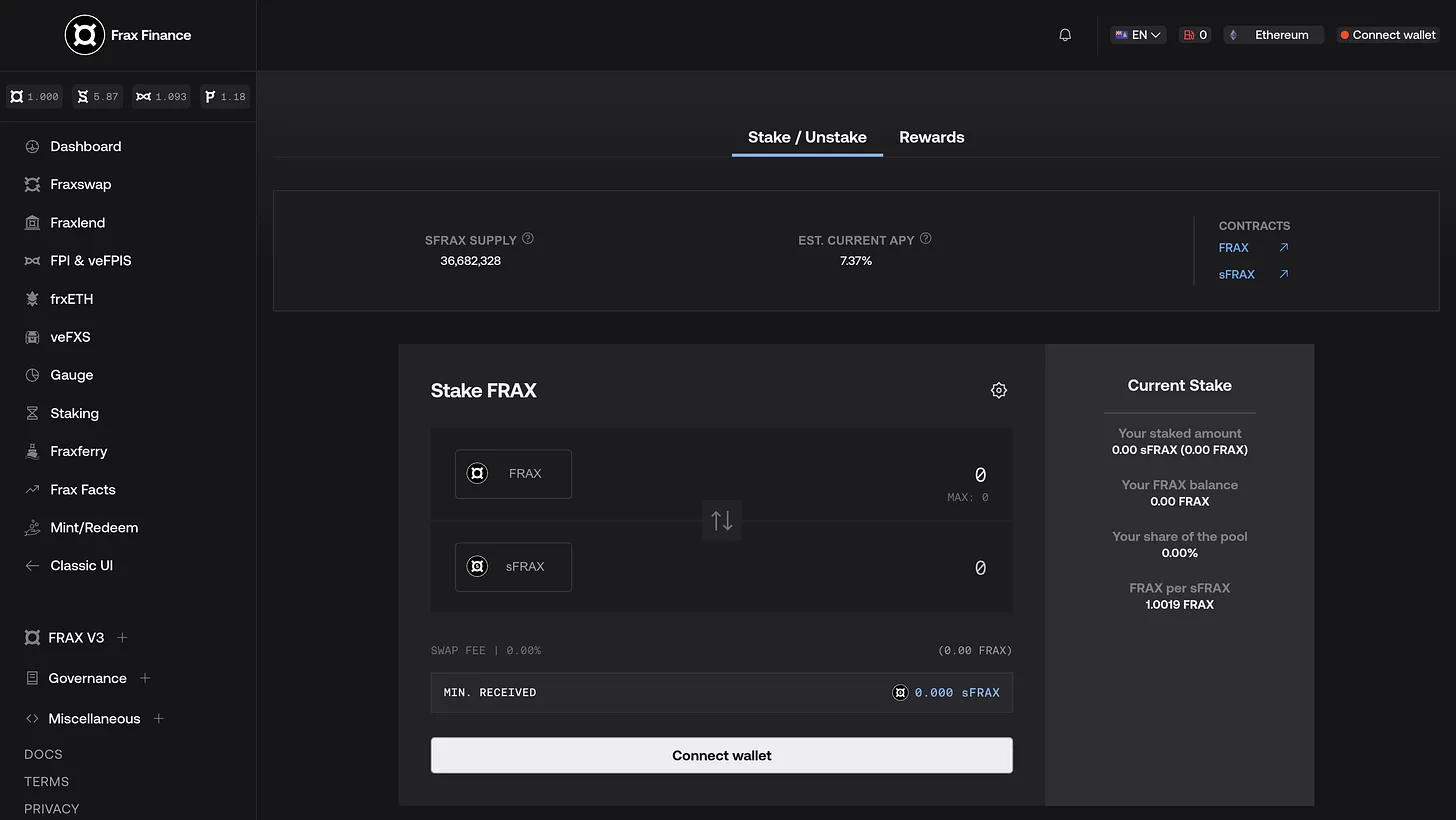
Task: Click the Frax Facts chart icon
Action: pyautogui.click(x=32, y=490)
